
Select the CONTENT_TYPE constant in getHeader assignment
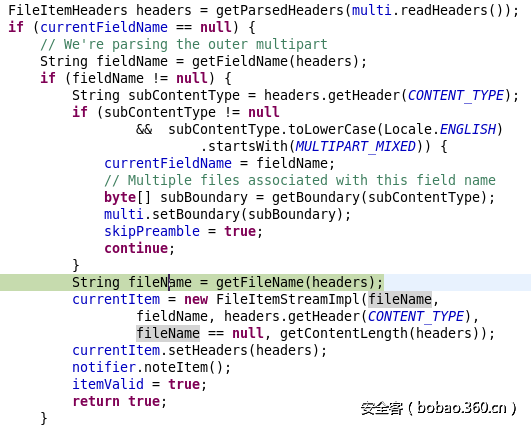pos(456,95)
